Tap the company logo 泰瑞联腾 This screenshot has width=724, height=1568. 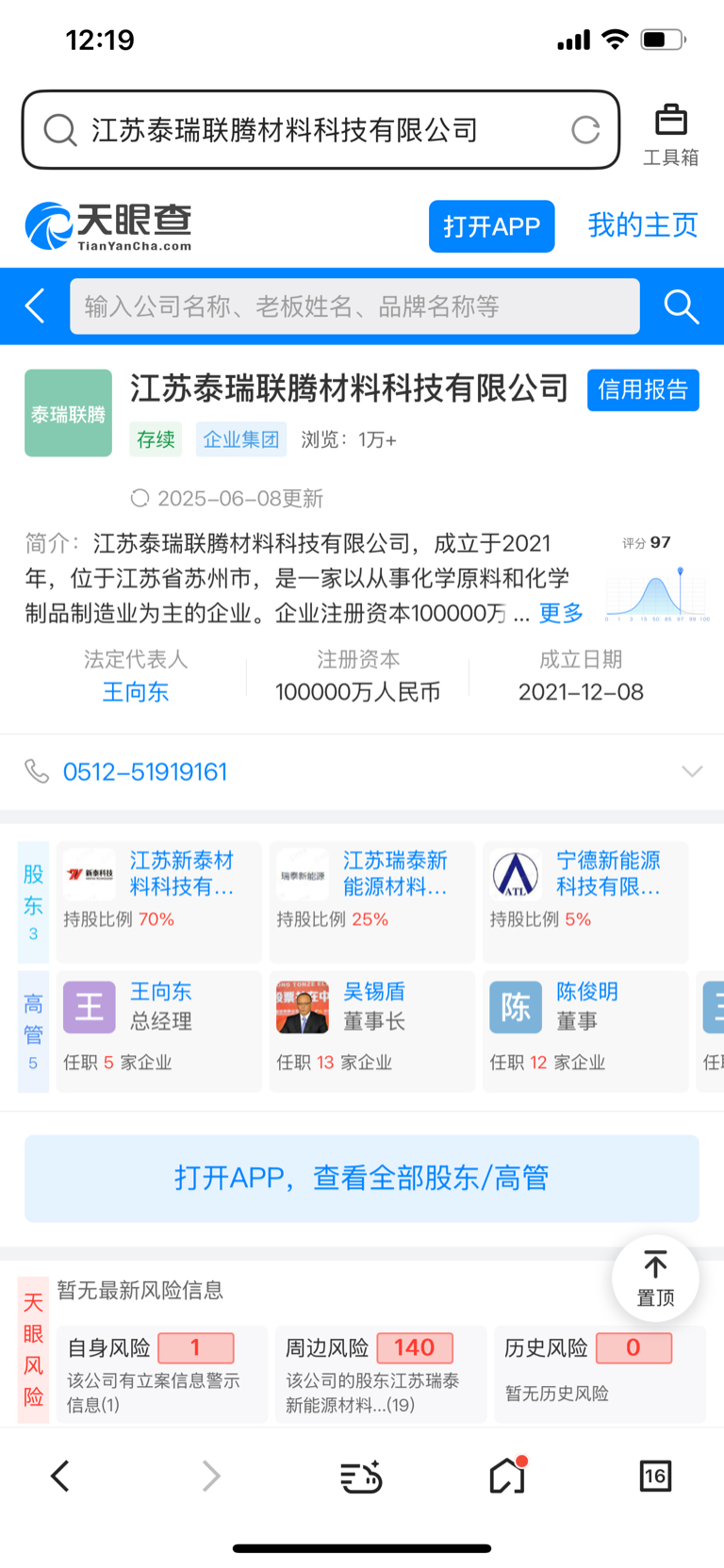point(68,413)
